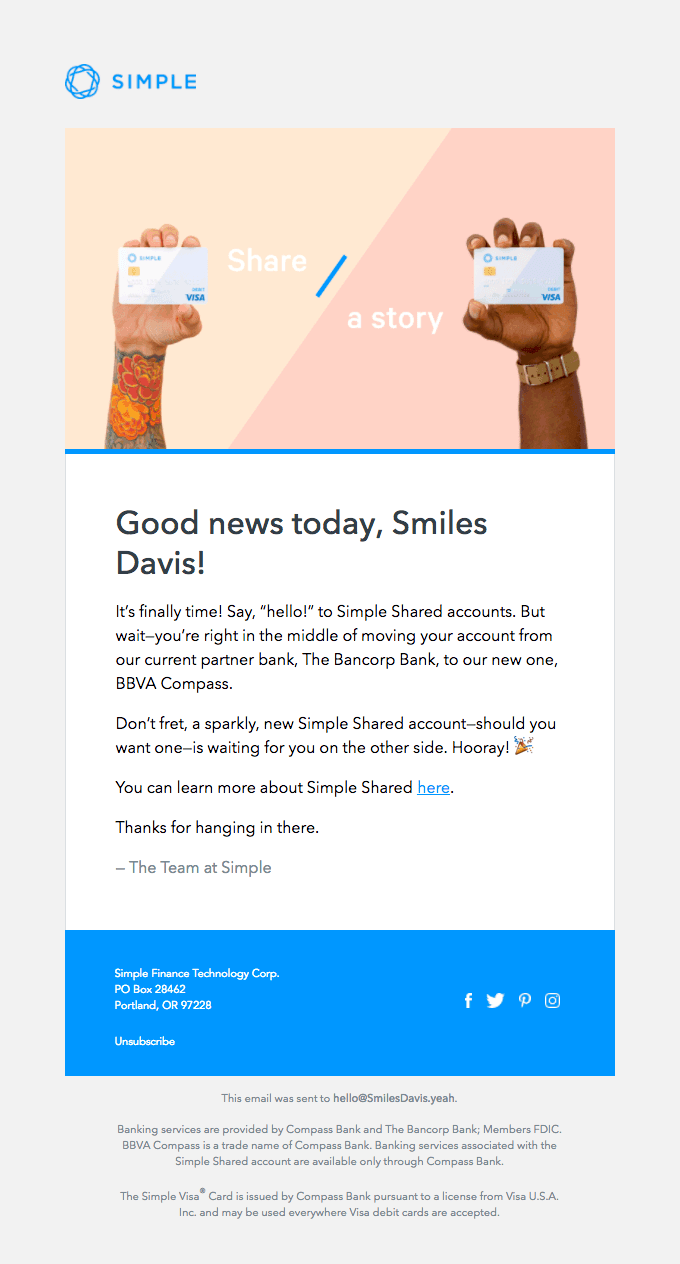Click the Visa debit card in tattooed hand
Image resolution: width=680 pixels, height=1264 pixels.
[163, 275]
